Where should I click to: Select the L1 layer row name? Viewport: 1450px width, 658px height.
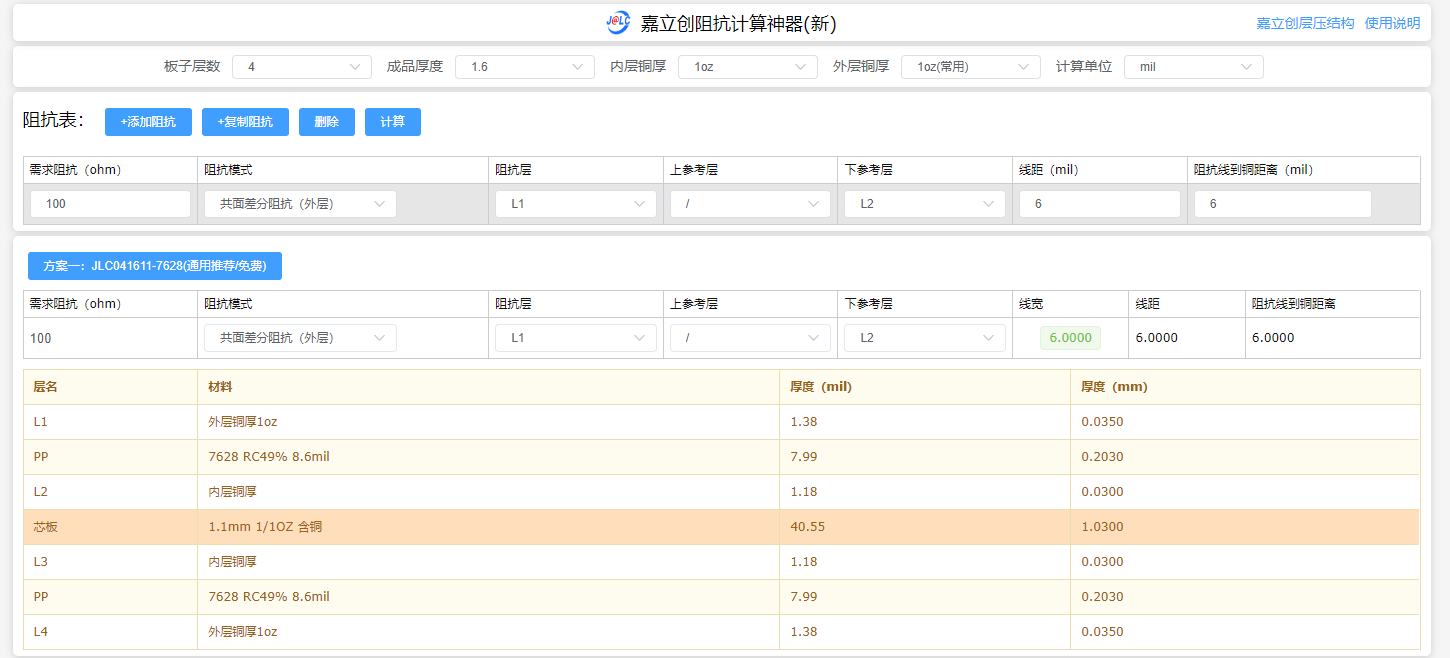[40, 422]
